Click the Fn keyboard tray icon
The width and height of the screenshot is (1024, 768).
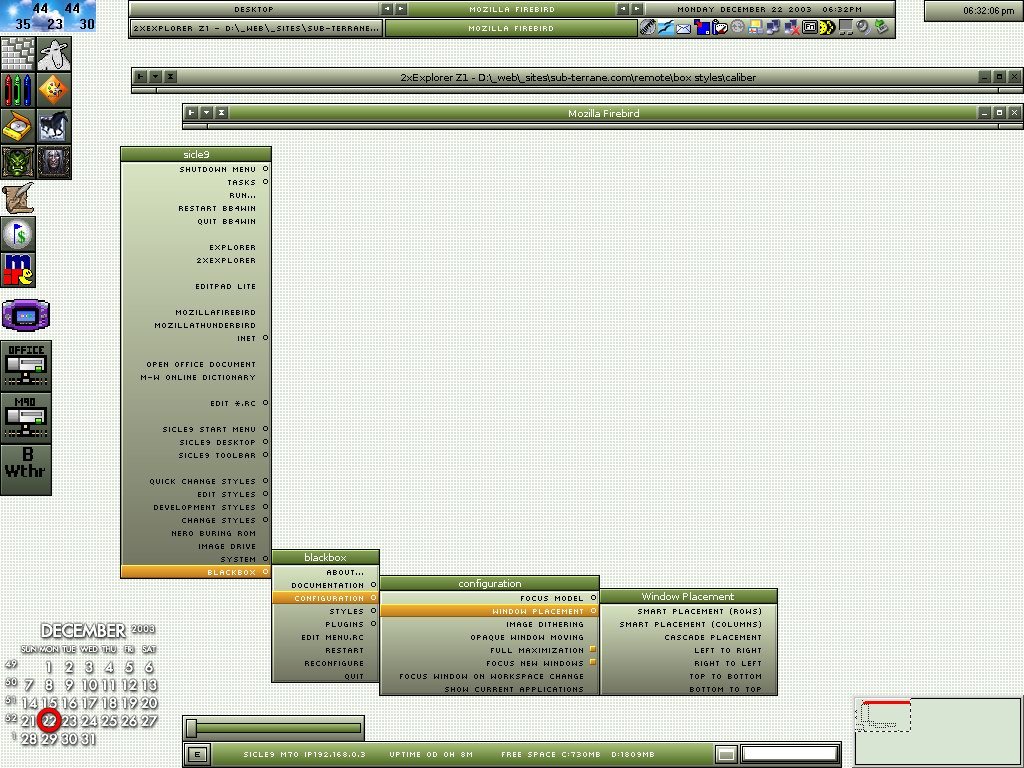810,27
